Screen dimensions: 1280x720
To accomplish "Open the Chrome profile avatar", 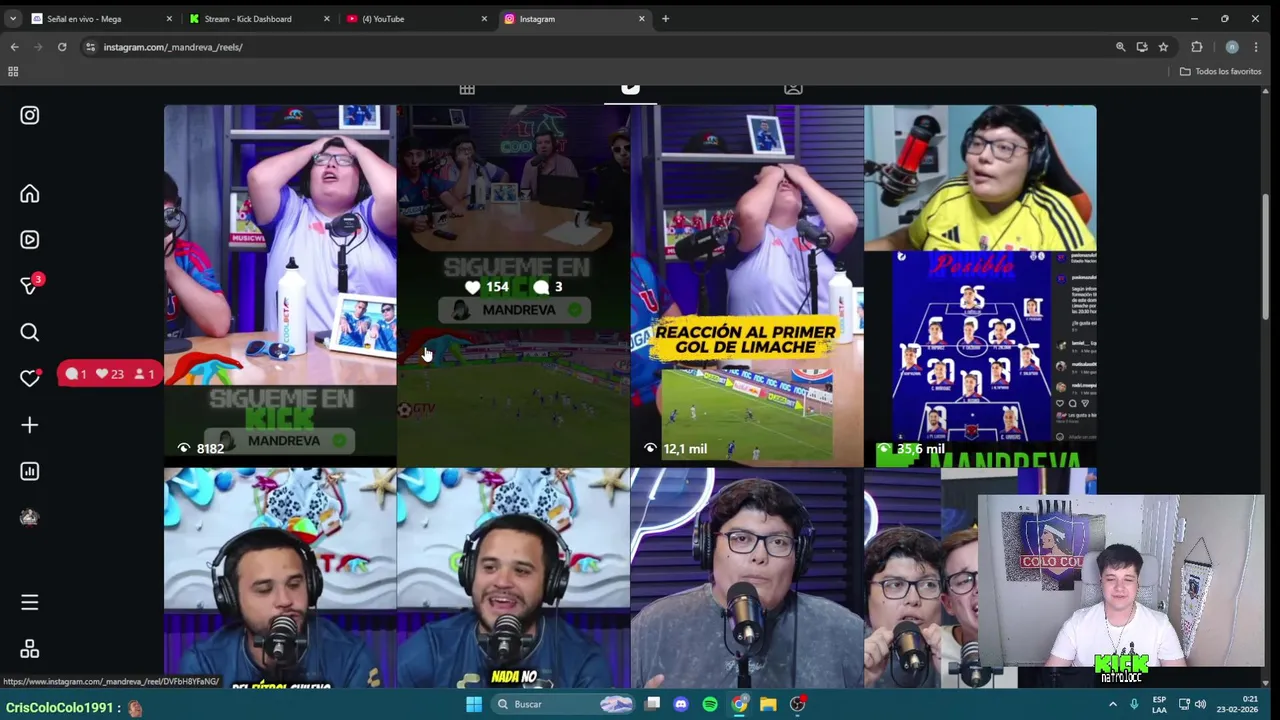I will [x=1232, y=47].
